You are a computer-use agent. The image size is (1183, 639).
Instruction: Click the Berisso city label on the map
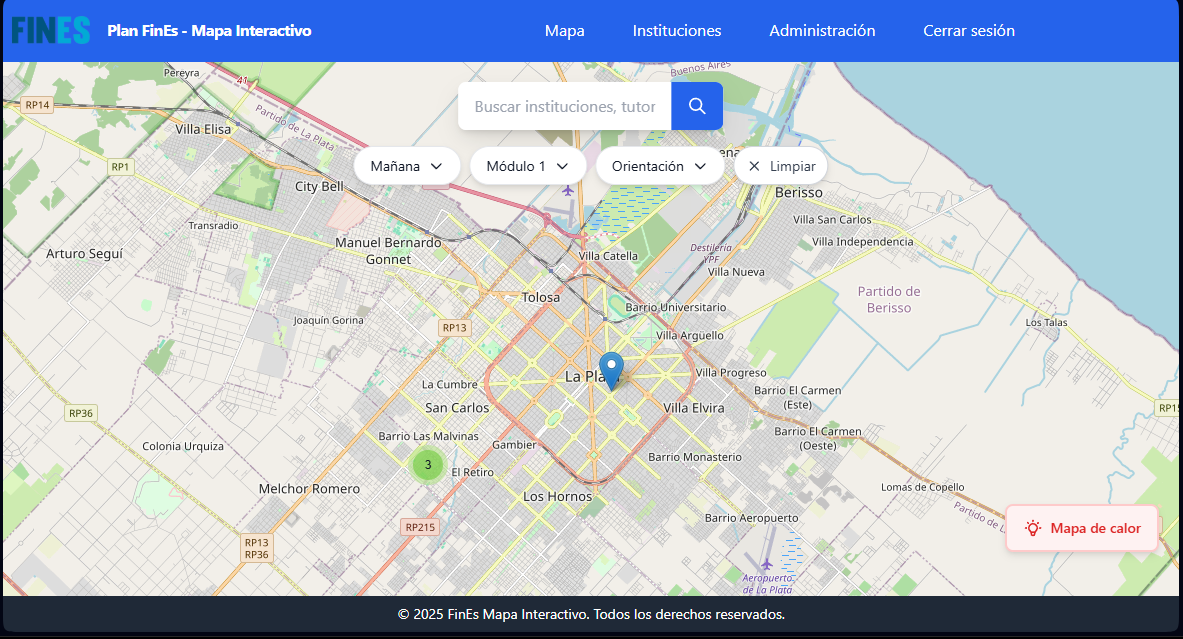pyautogui.click(x=798, y=192)
